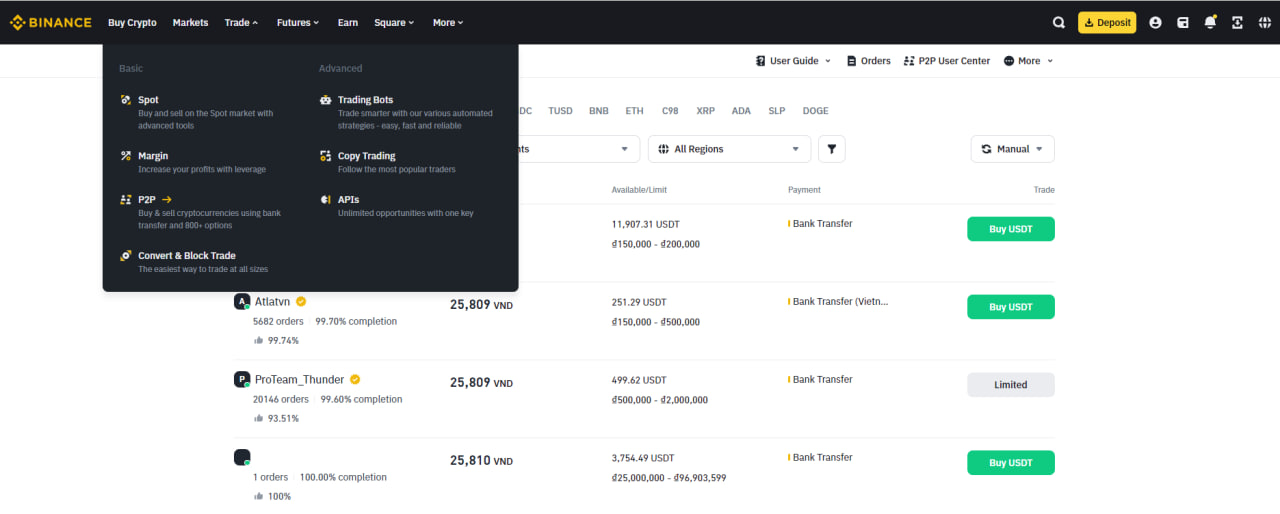This screenshot has width=1280, height=514.
Task: Click avatar of the 1 orders merchant
Action: [242, 457]
